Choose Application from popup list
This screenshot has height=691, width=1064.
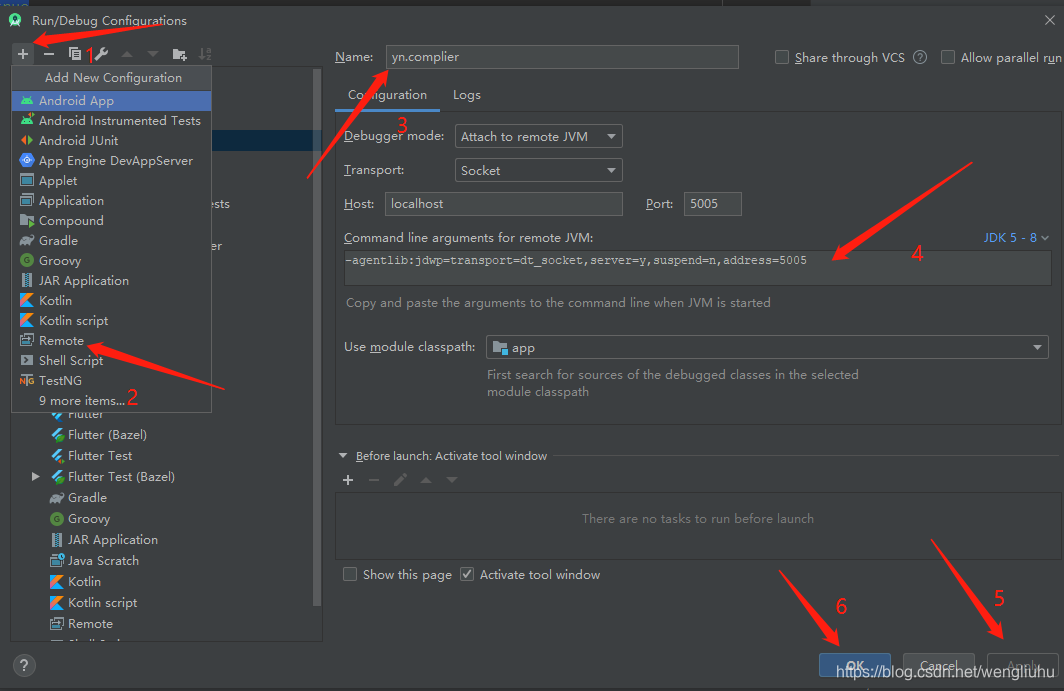tap(111, 201)
